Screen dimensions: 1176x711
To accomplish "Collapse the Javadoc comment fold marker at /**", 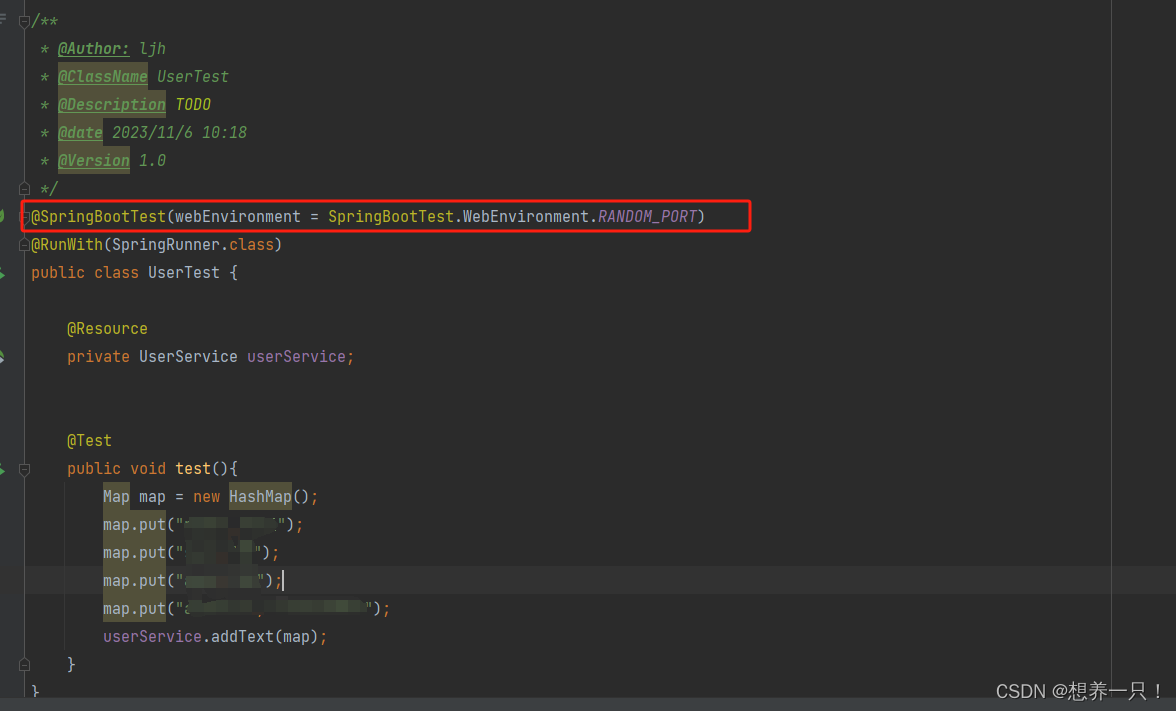I will pyautogui.click(x=24, y=21).
